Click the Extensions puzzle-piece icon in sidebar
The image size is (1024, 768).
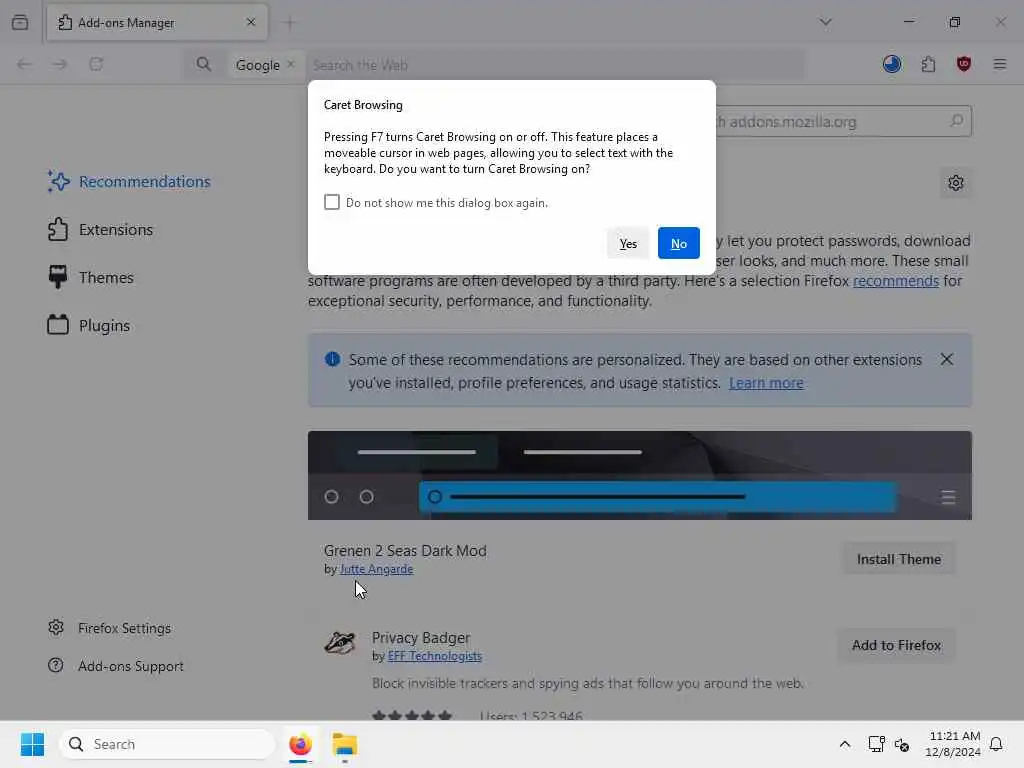click(x=57, y=229)
